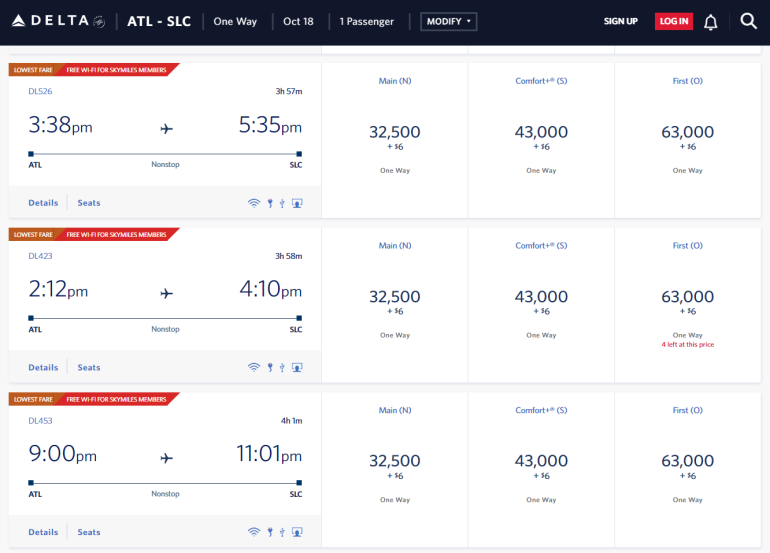The image size is (770, 553).
Task: Expand the Modify search dropdown
Action: [448, 21]
